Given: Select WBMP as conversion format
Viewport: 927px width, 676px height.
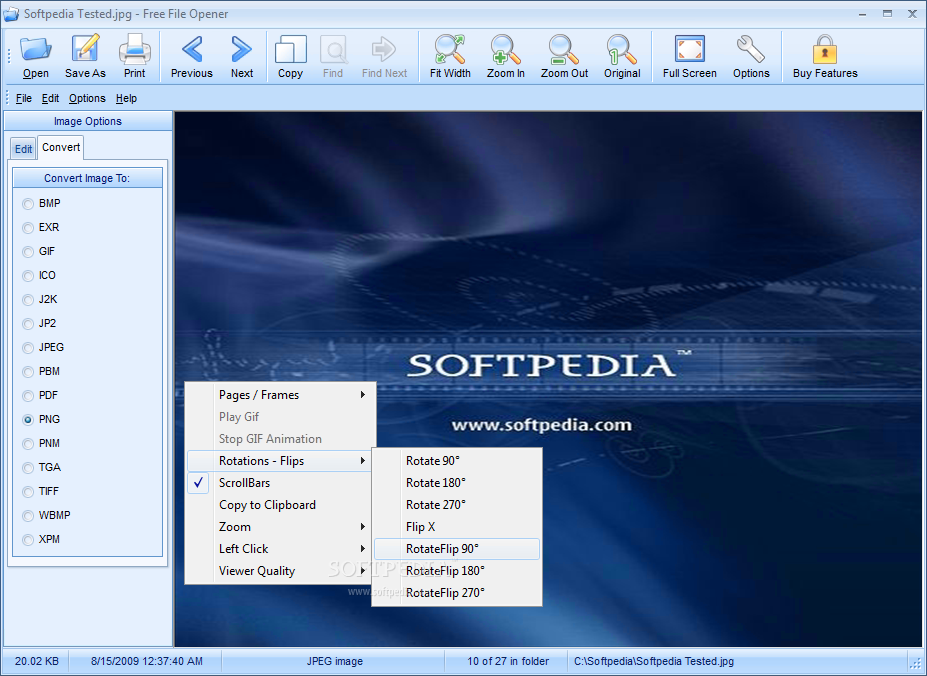Looking at the screenshot, I should (x=28, y=516).
